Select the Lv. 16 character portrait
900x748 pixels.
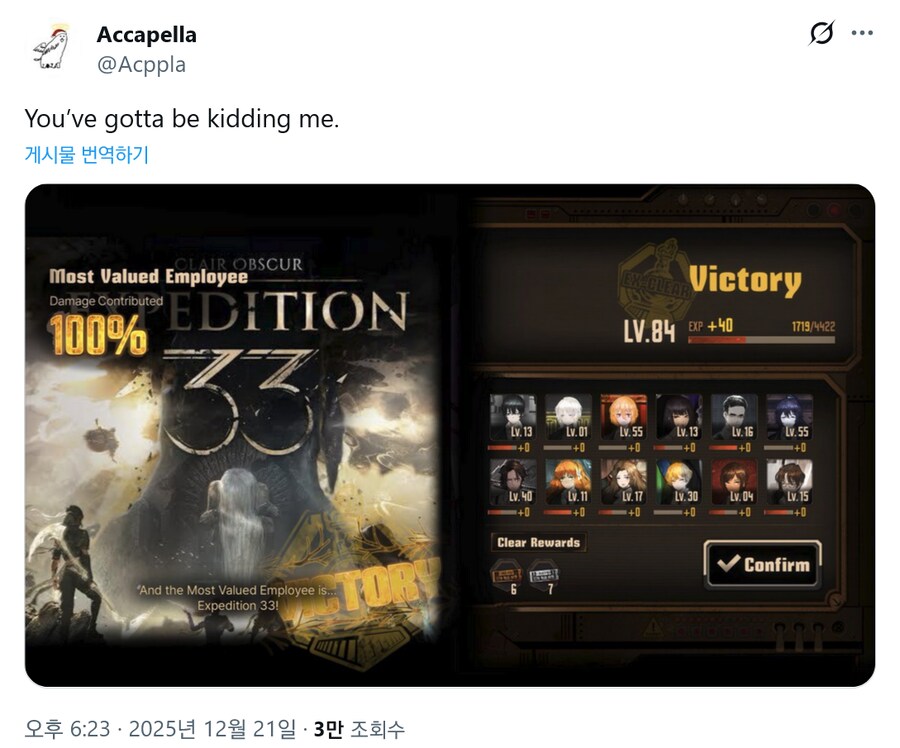[x=734, y=418]
